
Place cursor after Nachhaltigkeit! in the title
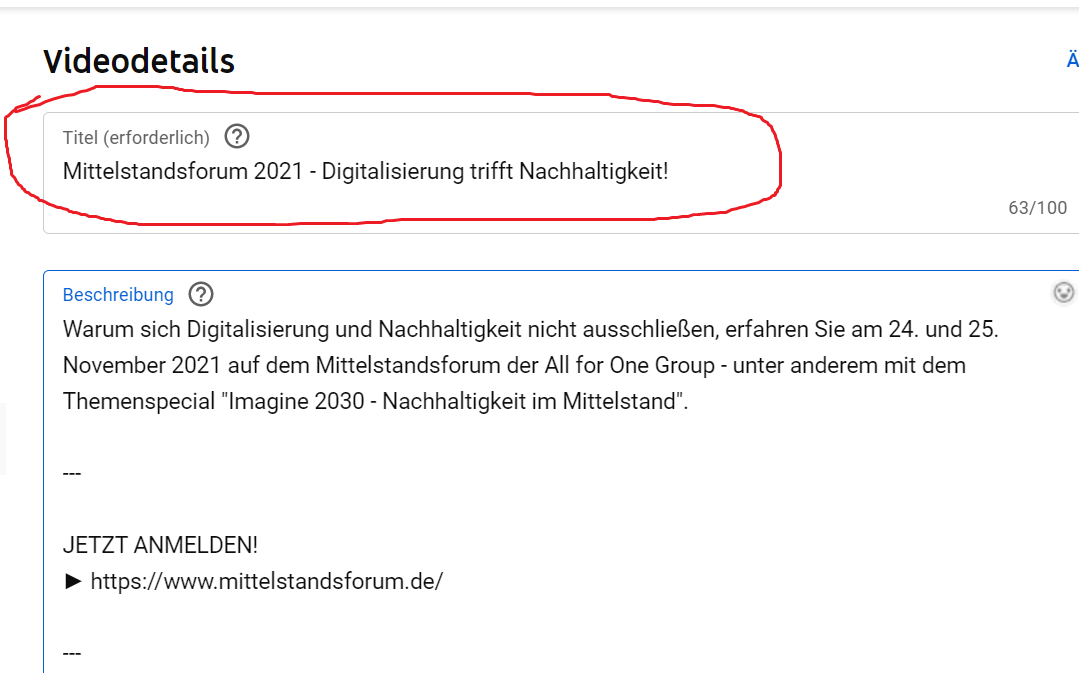[x=669, y=171]
